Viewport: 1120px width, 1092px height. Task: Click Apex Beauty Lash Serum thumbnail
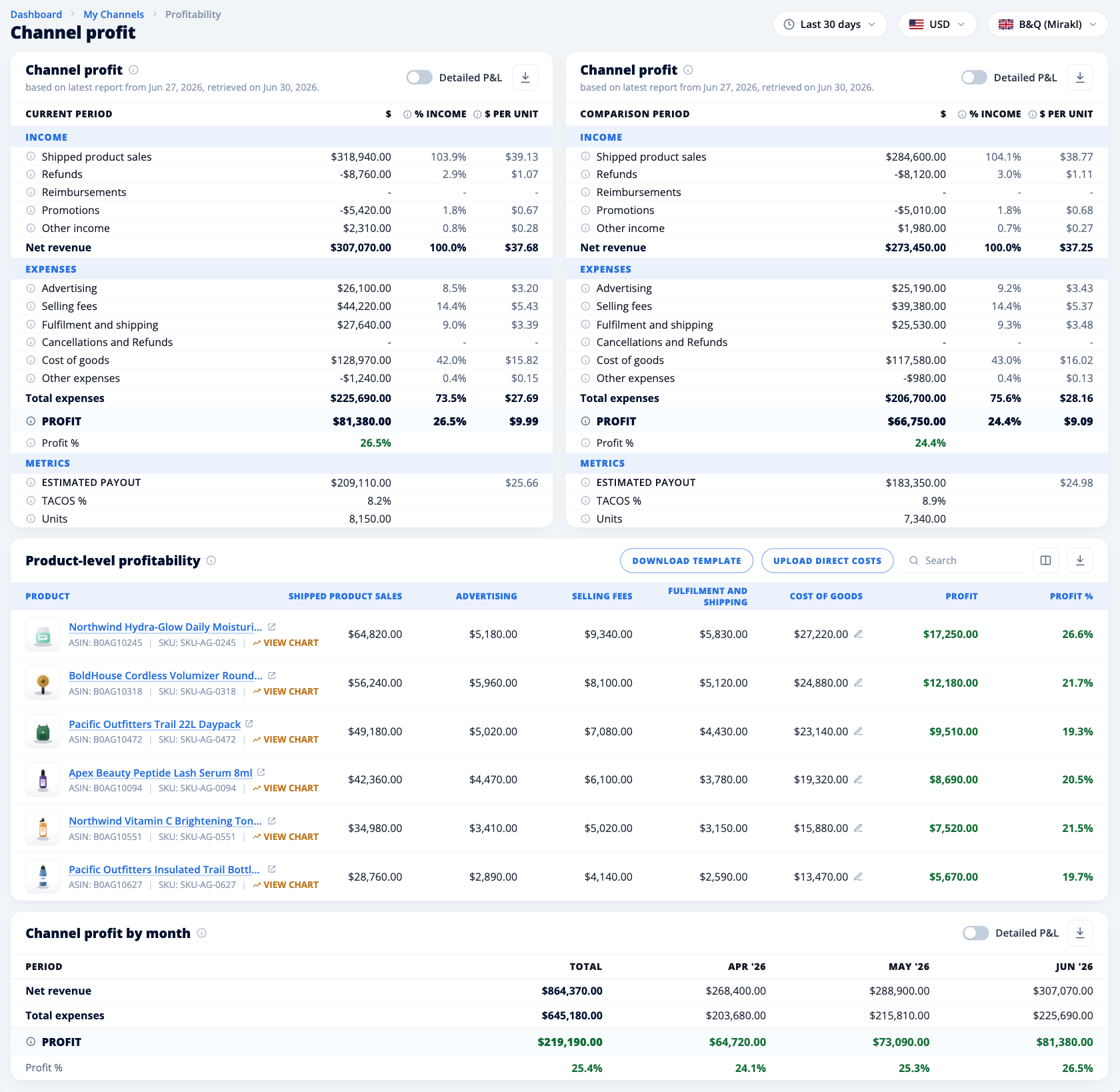click(x=43, y=780)
